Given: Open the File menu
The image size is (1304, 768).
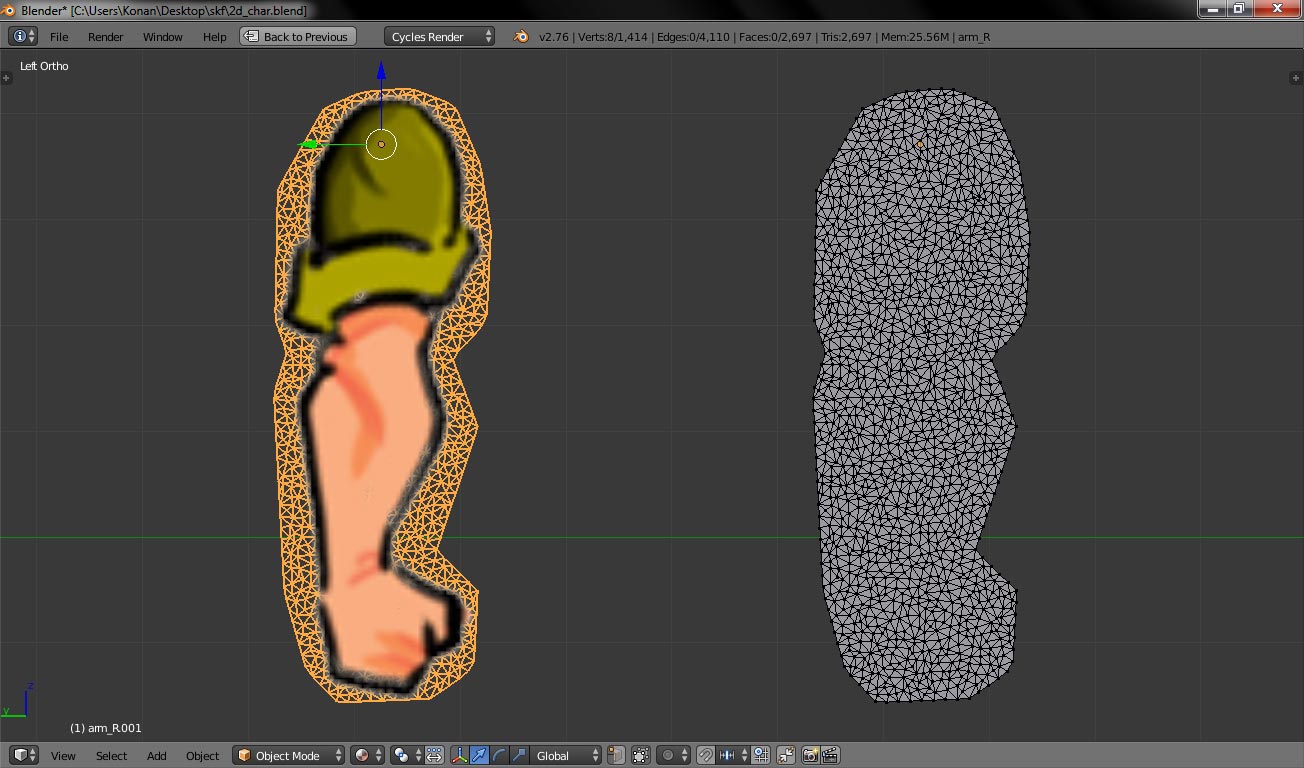Looking at the screenshot, I should 59,36.
